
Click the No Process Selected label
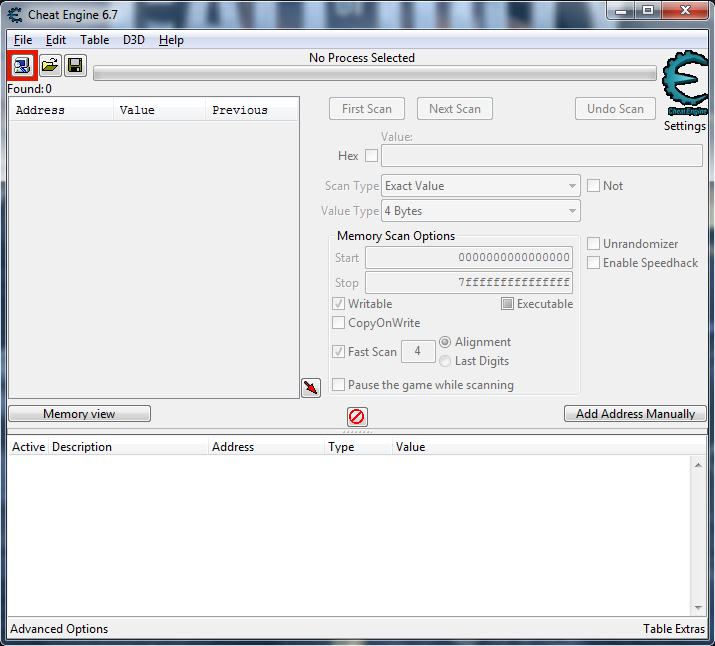[x=362, y=58]
